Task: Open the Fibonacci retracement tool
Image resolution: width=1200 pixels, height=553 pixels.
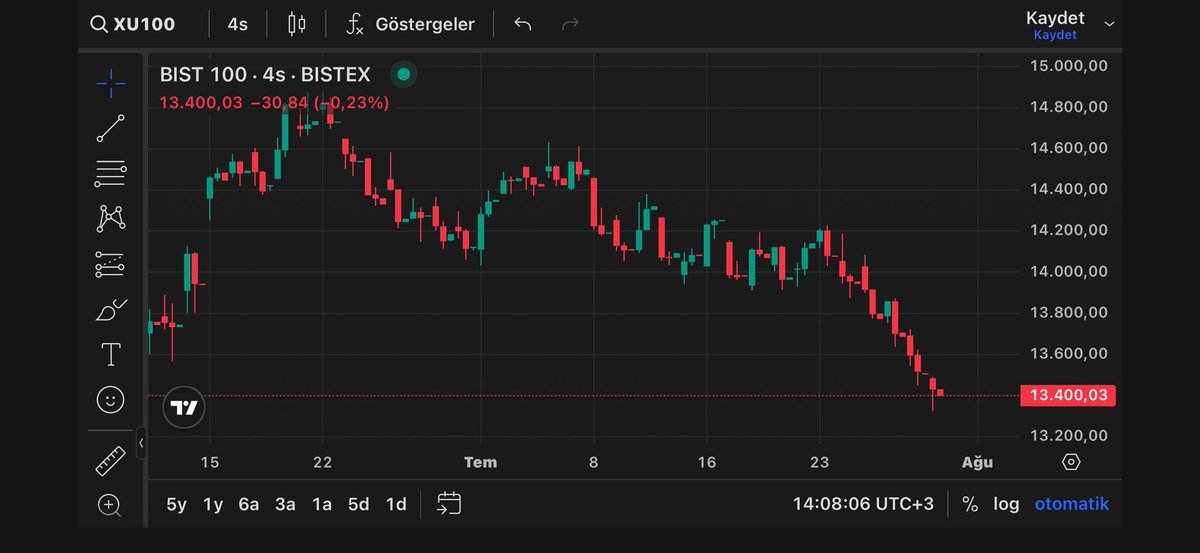Action: coord(111,174)
